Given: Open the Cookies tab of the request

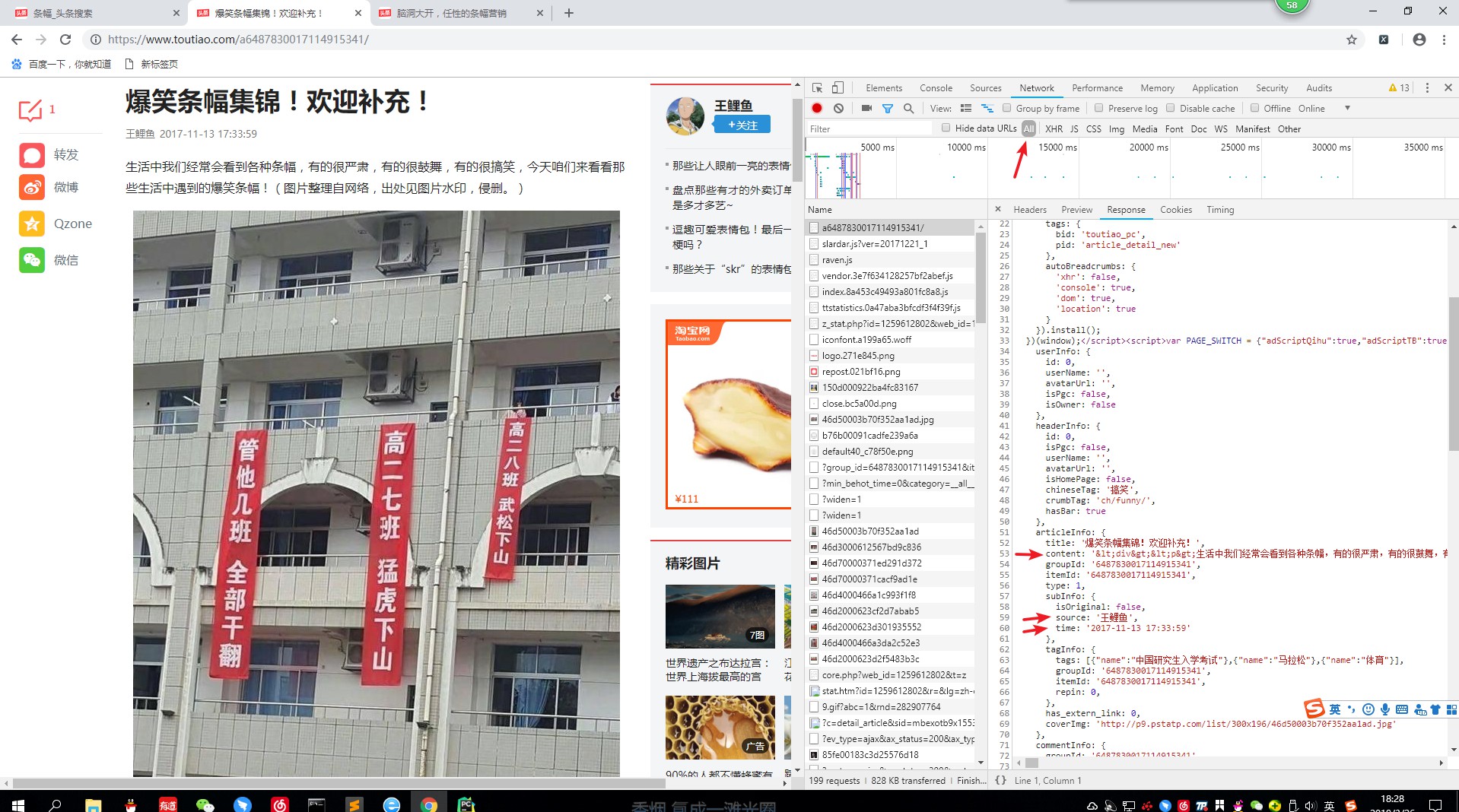Looking at the screenshot, I should pos(1176,210).
